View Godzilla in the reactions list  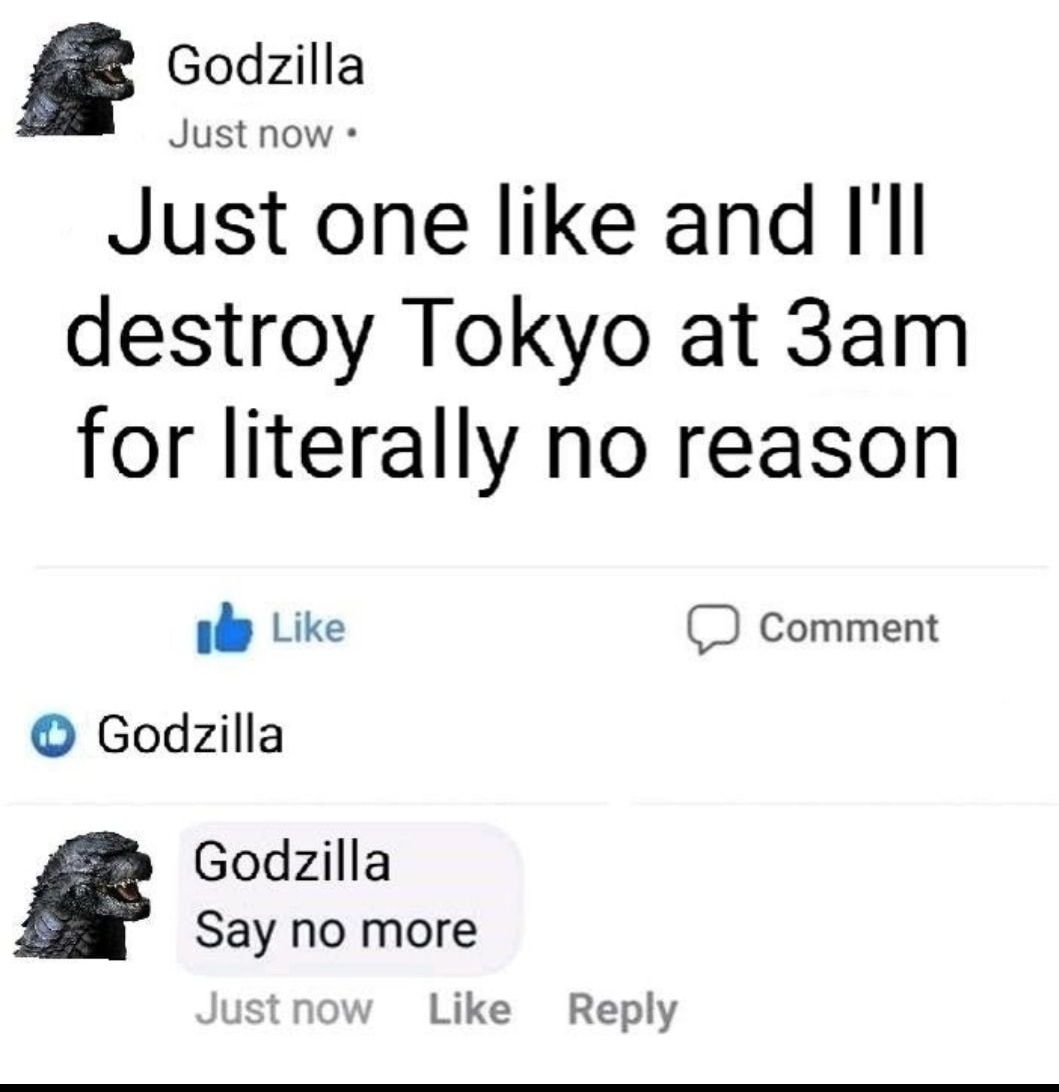(x=191, y=735)
